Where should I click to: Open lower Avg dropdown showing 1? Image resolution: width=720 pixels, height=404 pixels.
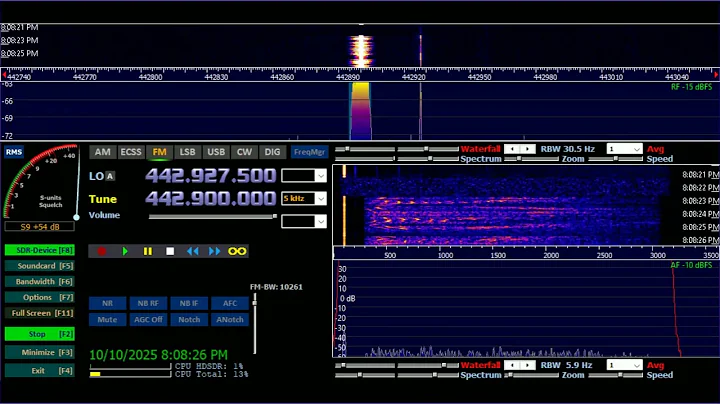click(624, 365)
